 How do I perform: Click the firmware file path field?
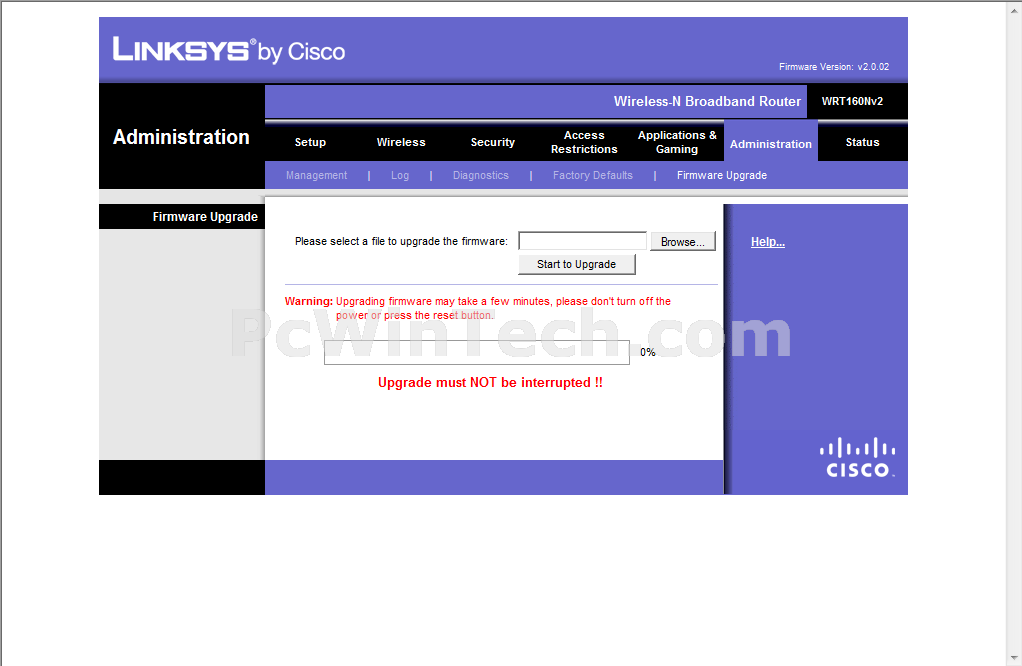(x=582, y=241)
